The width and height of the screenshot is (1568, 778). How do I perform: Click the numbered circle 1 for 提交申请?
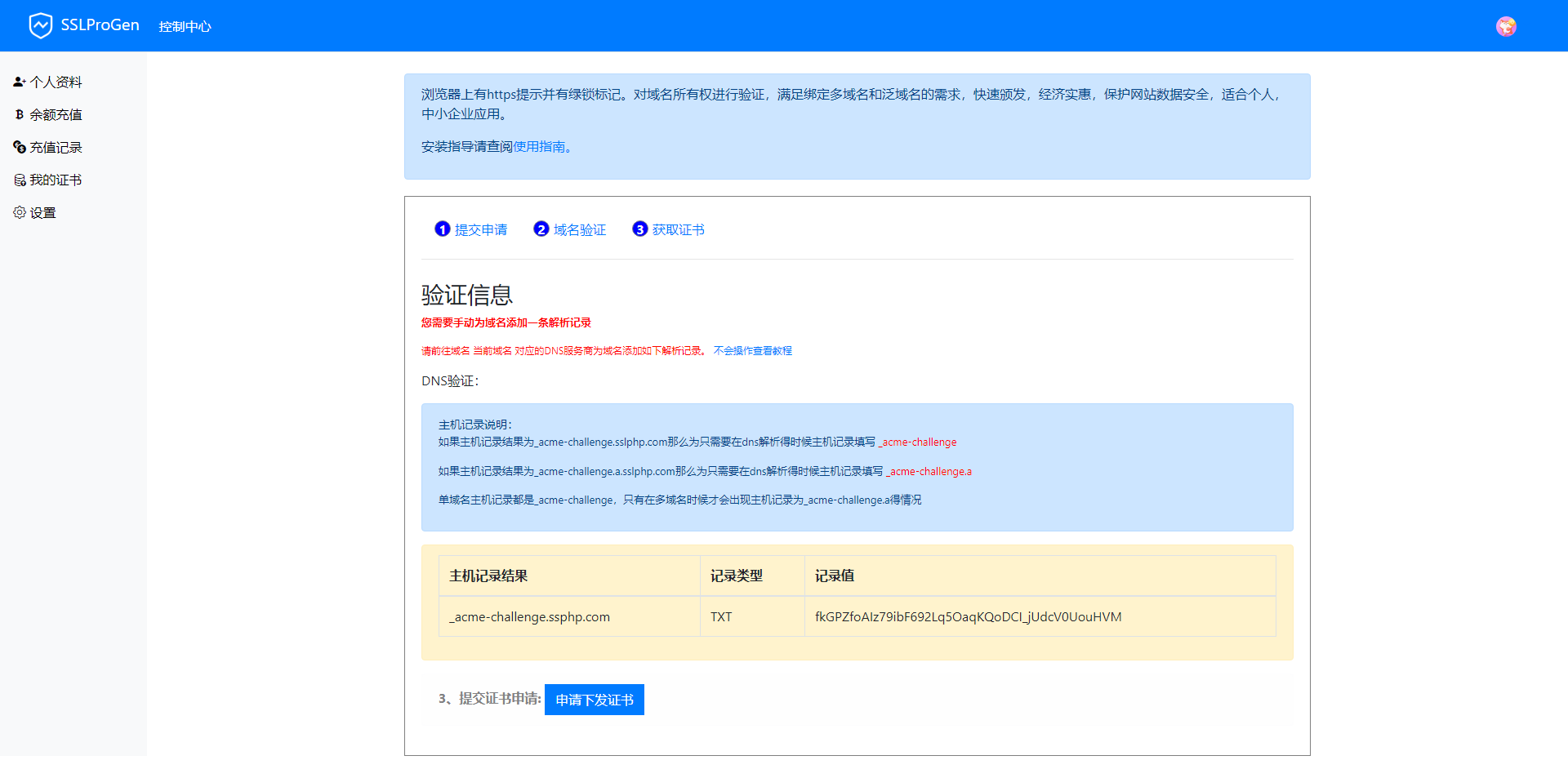[x=443, y=229]
